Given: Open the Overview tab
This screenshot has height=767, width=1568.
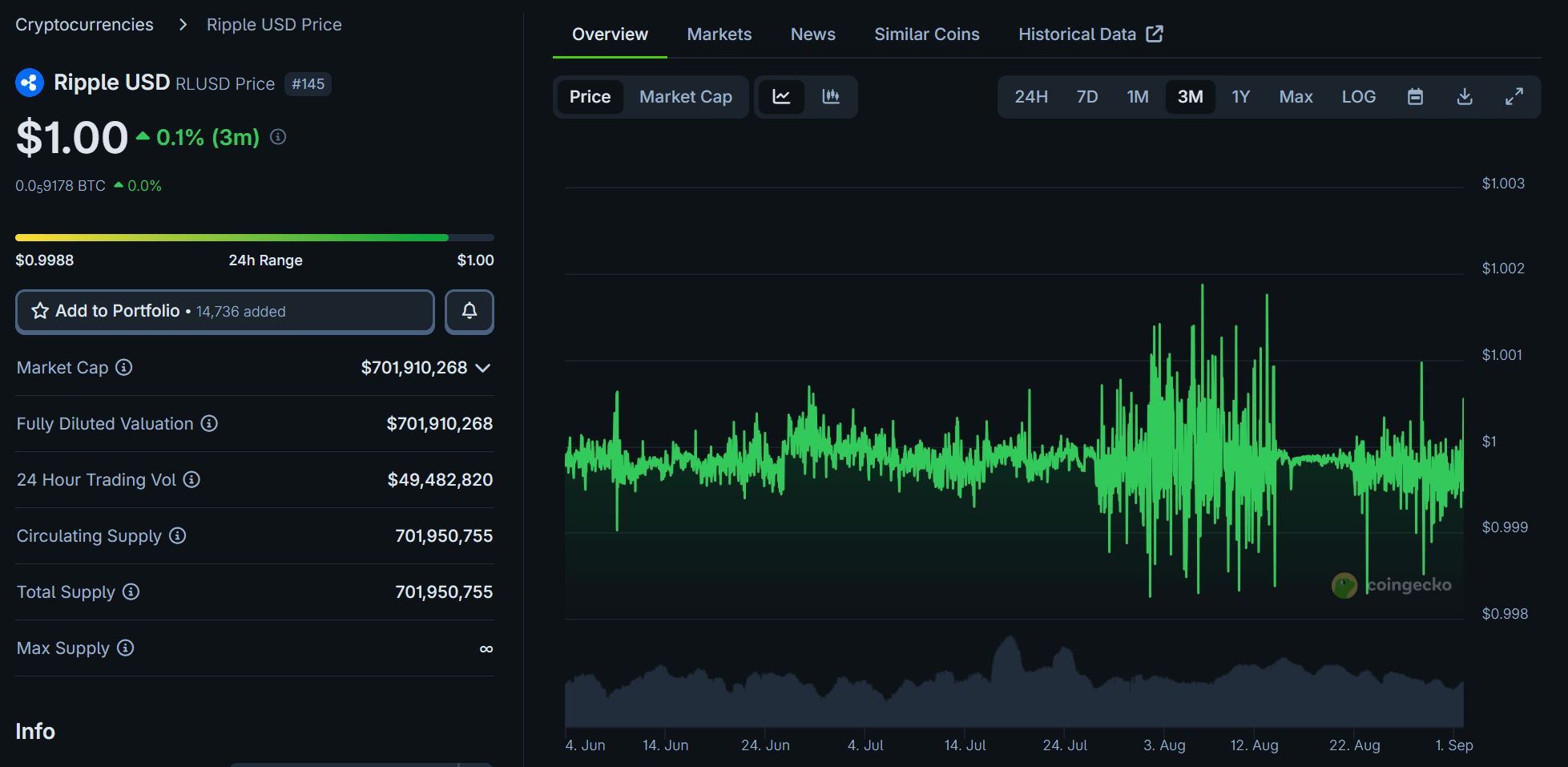Looking at the screenshot, I should tap(610, 34).
